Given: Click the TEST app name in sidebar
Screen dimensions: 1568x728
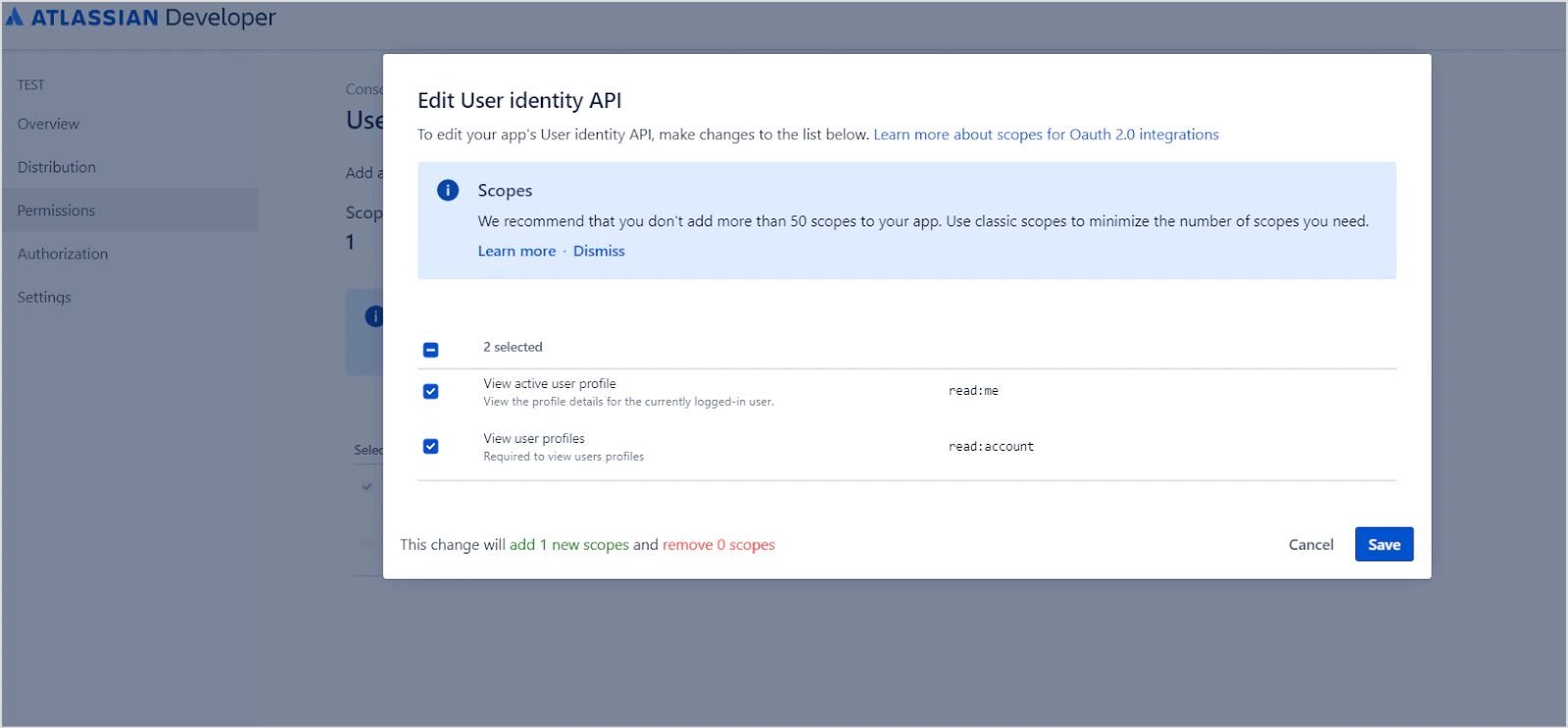Looking at the screenshot, I should coord(30,85).
